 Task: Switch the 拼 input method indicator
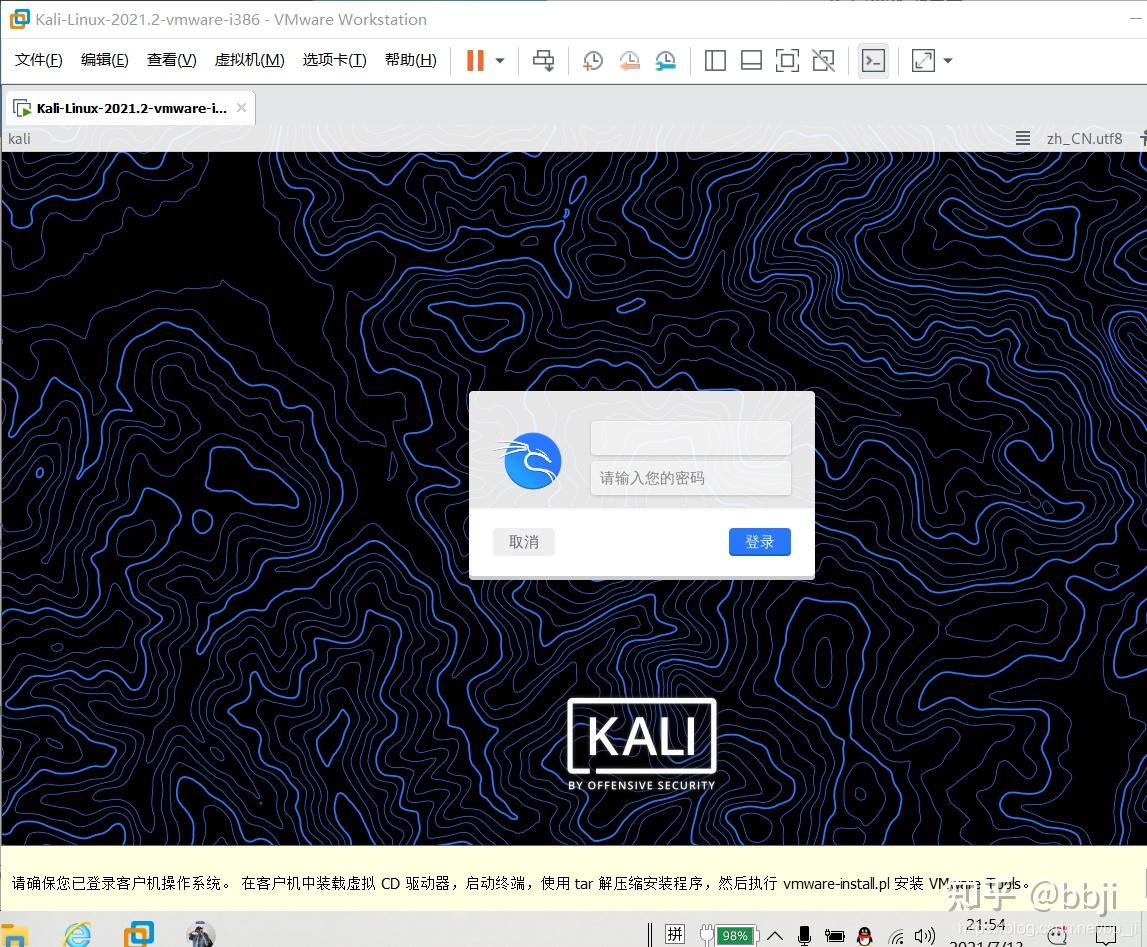tap(674, 934)
